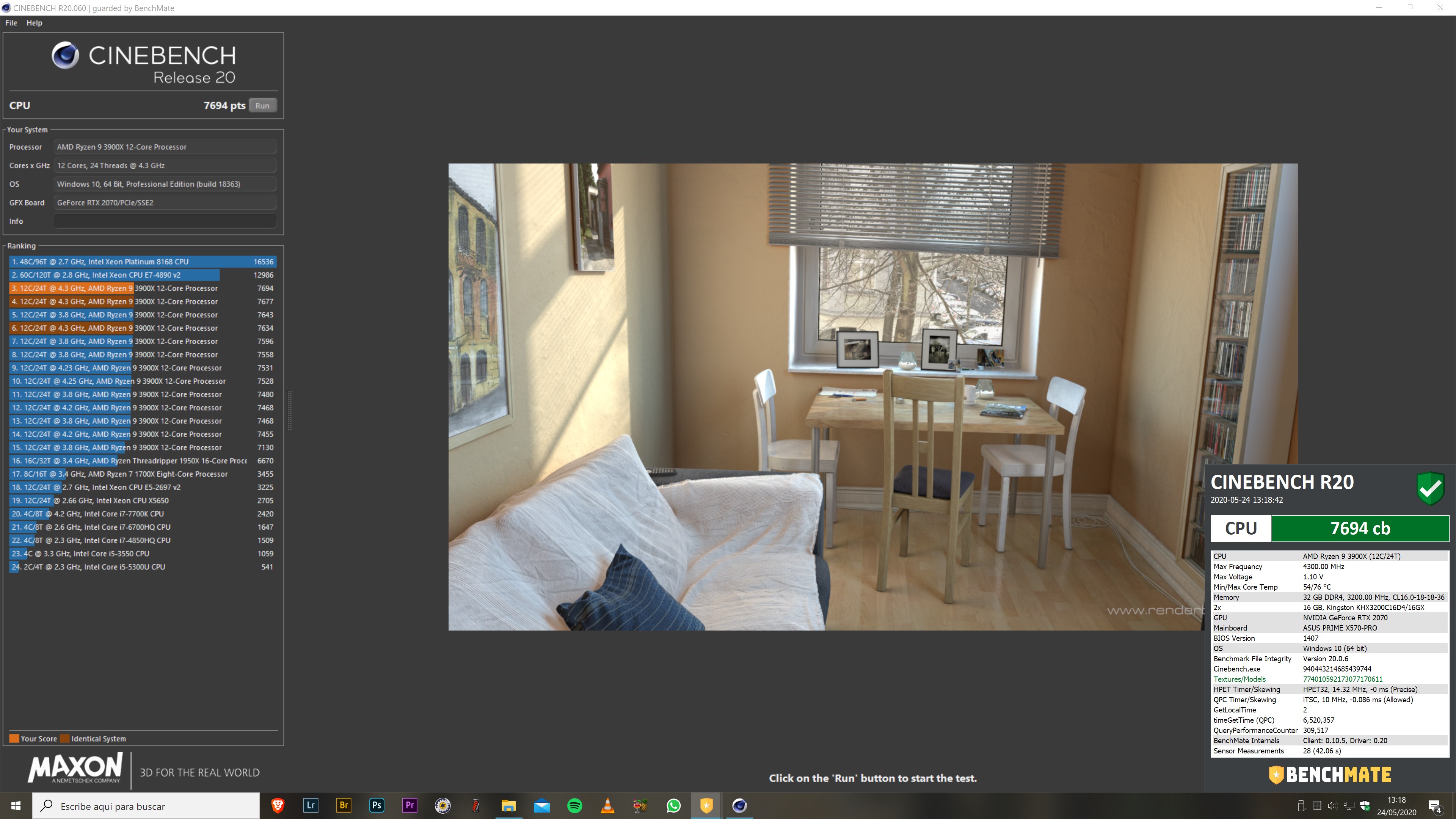Viewport: 1456px width, 819px height.
Task: Click the taskbar search box
Action: pyautogui.click(x=146, y=805)
